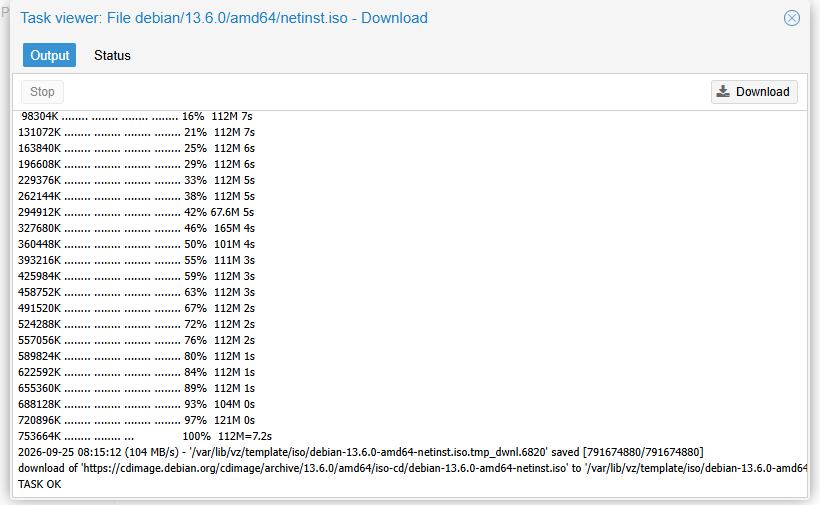The width and height of the screenshot is (820, 505).
Task: Click the Task viewer window title
Action: 224,18
